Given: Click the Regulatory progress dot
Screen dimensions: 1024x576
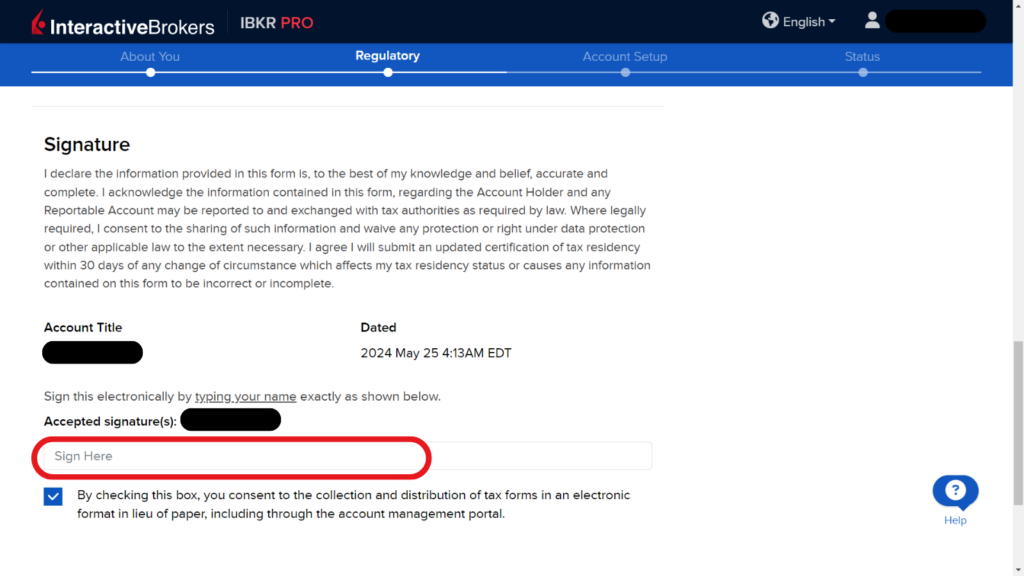Looking at the screenshot, I should pyautogui.click(x=388, y=72).
